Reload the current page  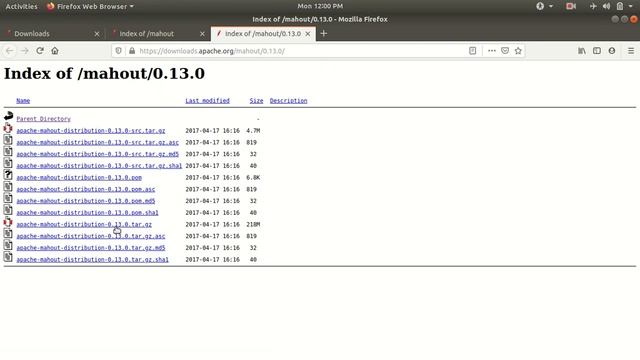pos(40,51)
